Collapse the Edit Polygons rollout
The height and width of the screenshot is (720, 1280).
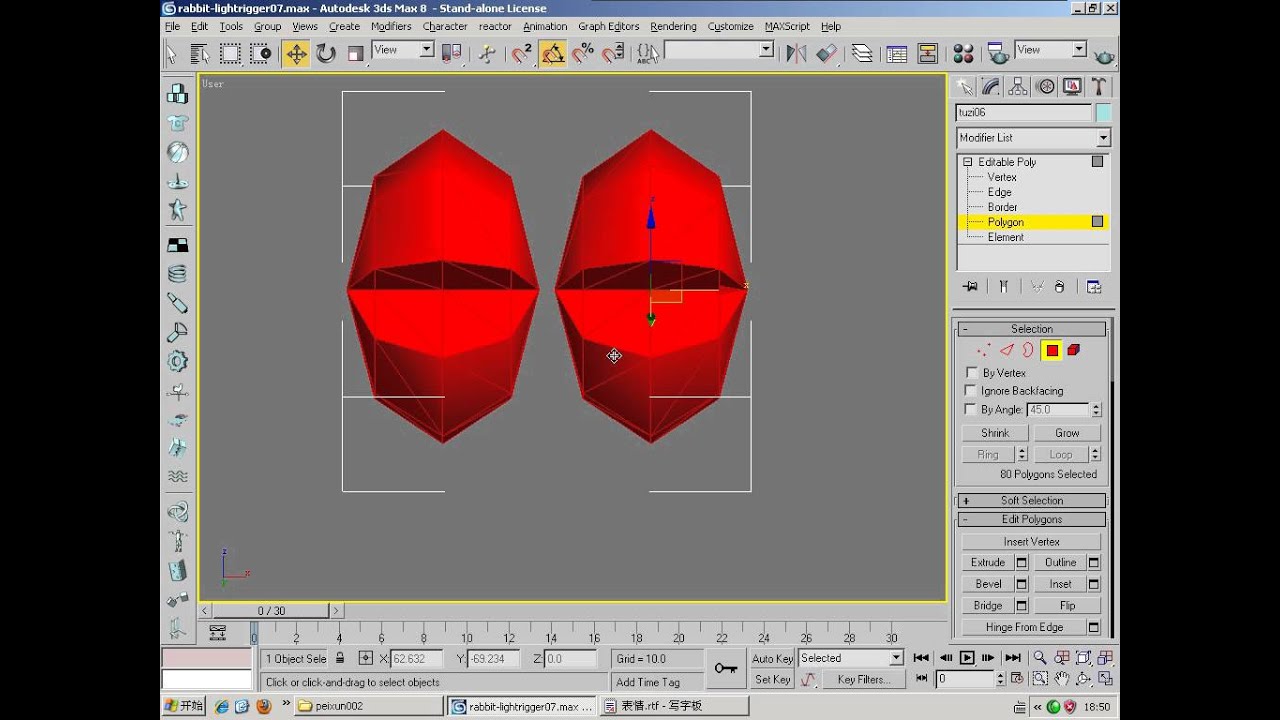tap(1032, 520)
